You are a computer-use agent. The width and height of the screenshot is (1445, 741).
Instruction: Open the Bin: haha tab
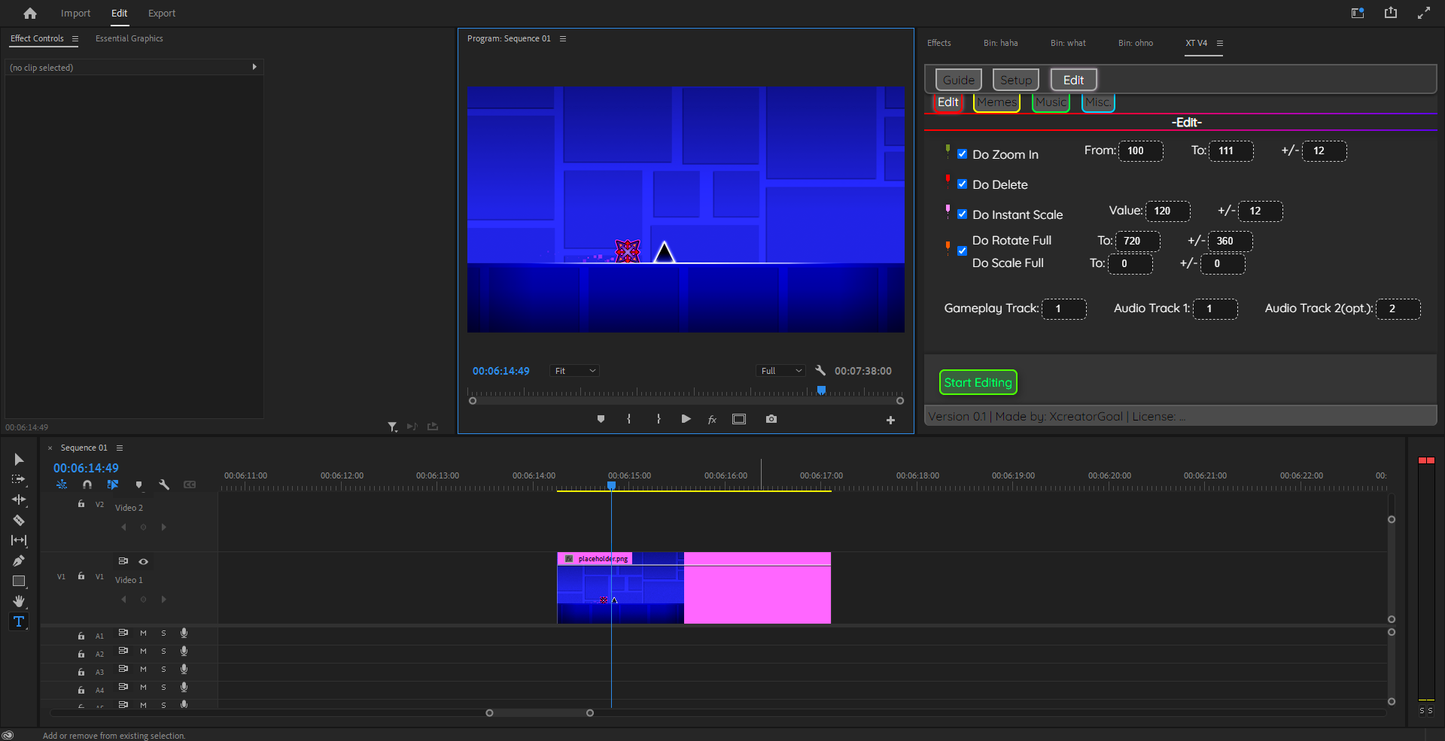pyautogui.click(x=1000, y=43)
